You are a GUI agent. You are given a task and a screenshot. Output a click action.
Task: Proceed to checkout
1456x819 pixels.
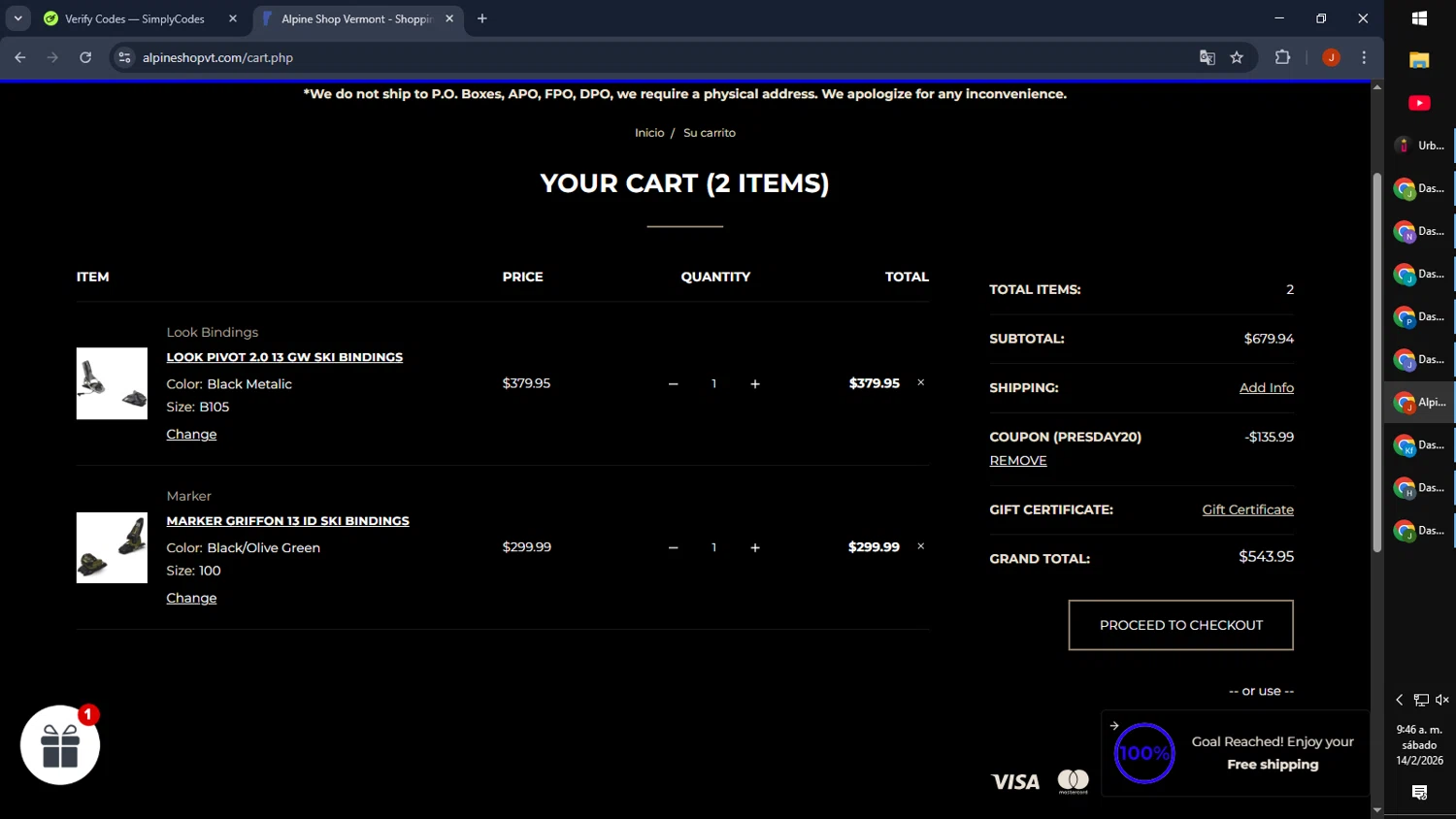pos(1180,625)
